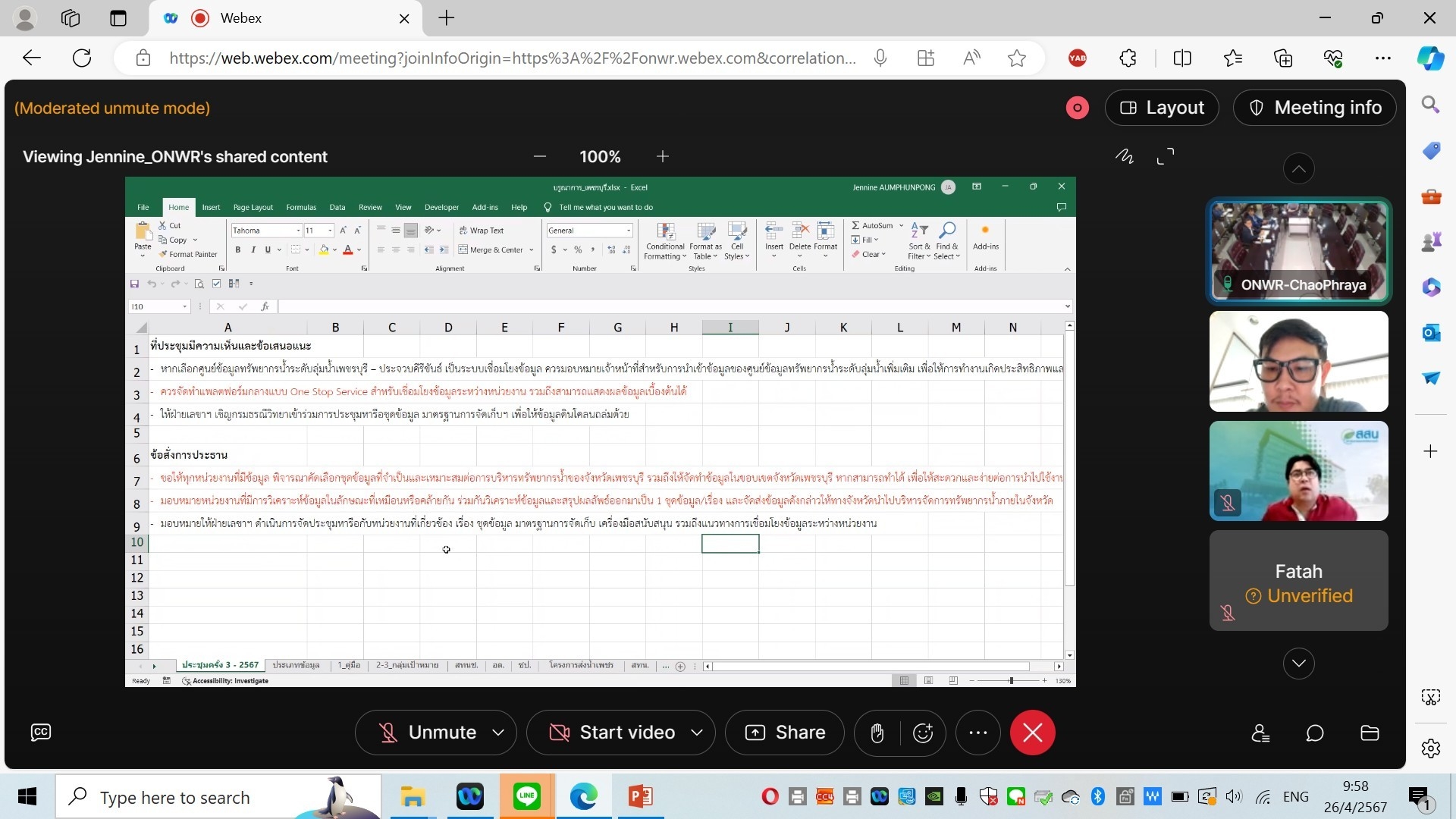Show site information lock icon

click(x=143, y=58)
